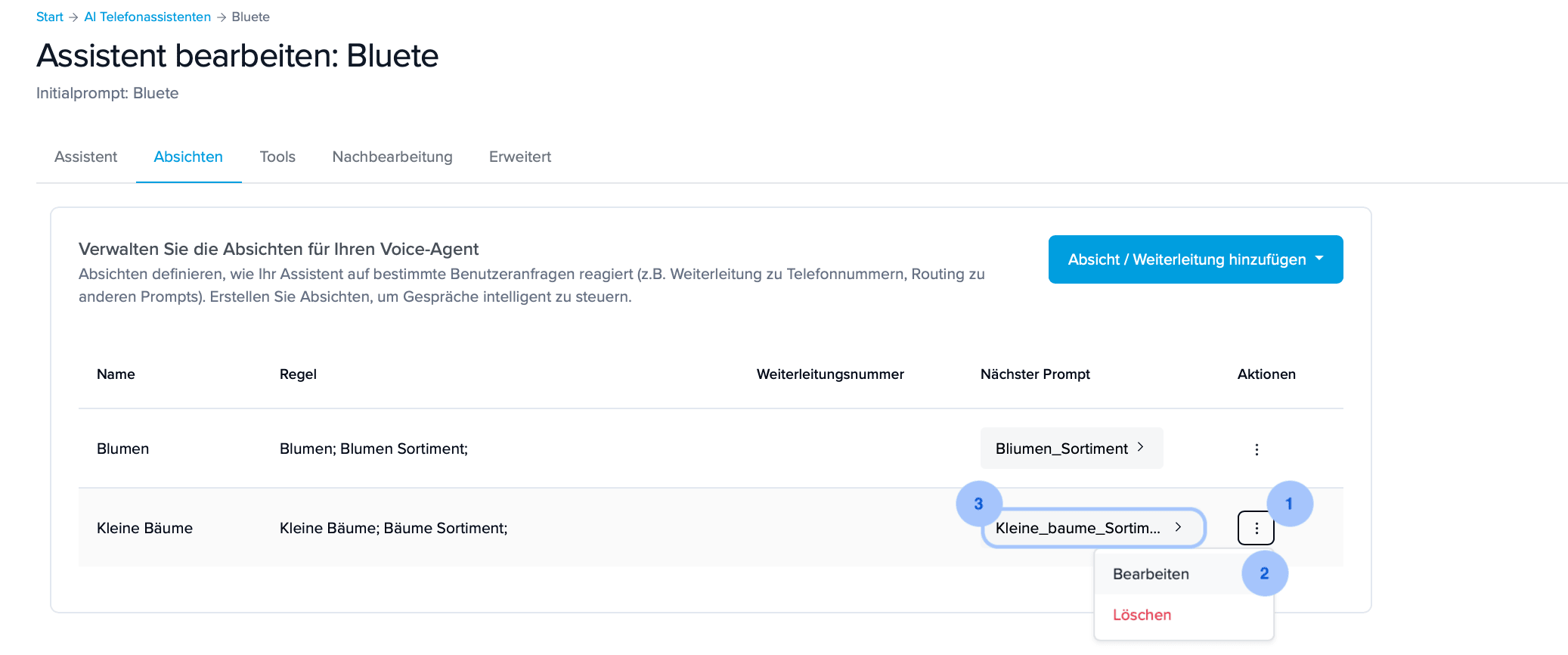Switch to the Assistent tab

pos(85,157)
